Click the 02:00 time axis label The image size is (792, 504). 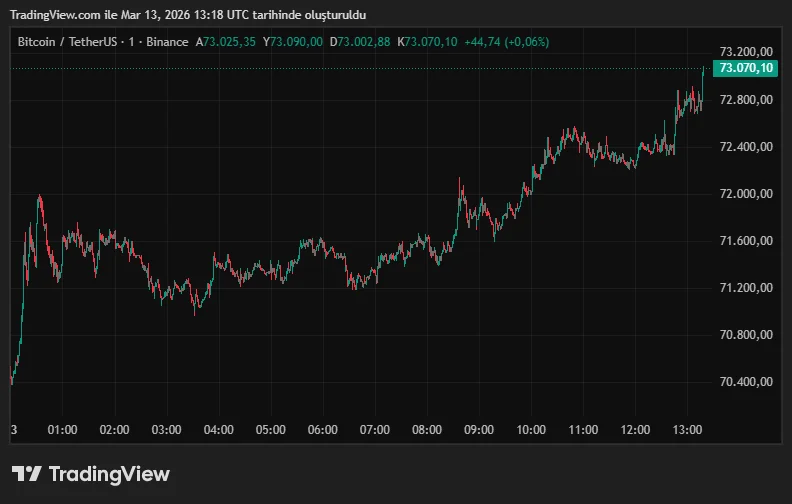click(x=115, y=430)
